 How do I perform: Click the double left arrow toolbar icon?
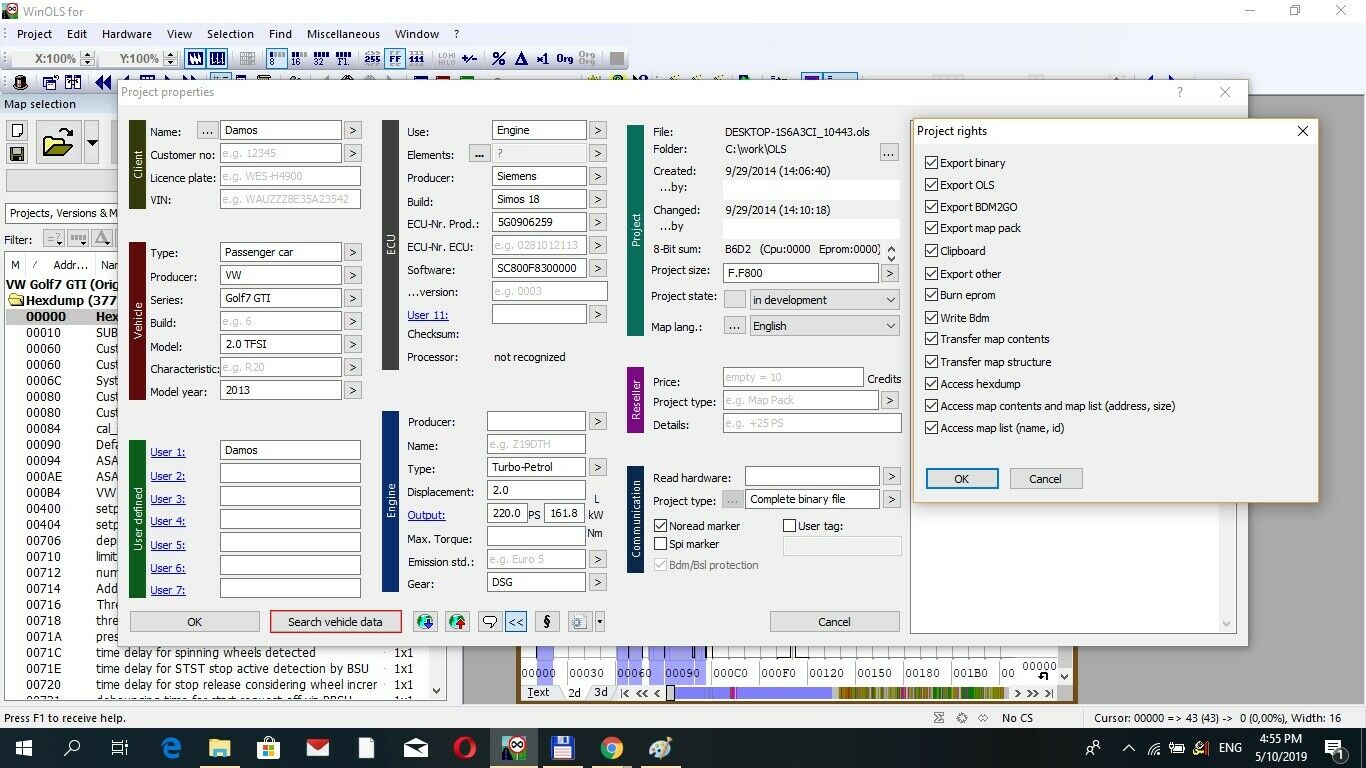coord(102,82)
